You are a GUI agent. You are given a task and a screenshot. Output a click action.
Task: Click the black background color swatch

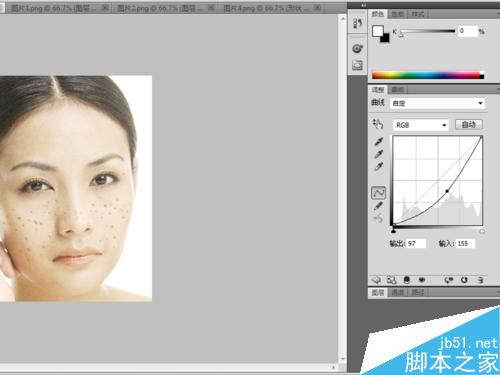(x=386, y=39)
